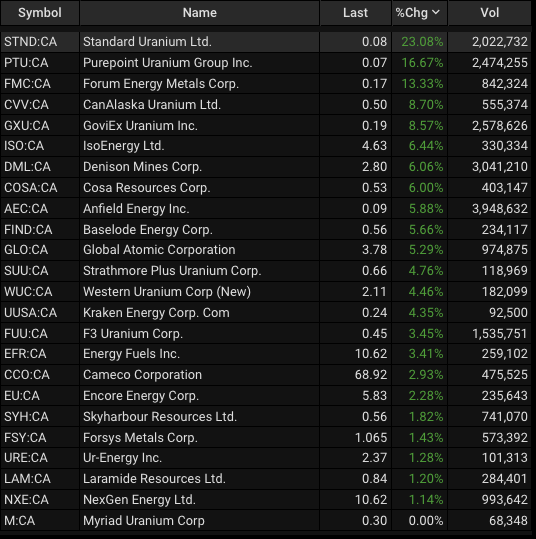Open Denison Mines Corp.
The height and width of the screenshot is (539, 536).
pyautogui.click(x=142, y=167)
